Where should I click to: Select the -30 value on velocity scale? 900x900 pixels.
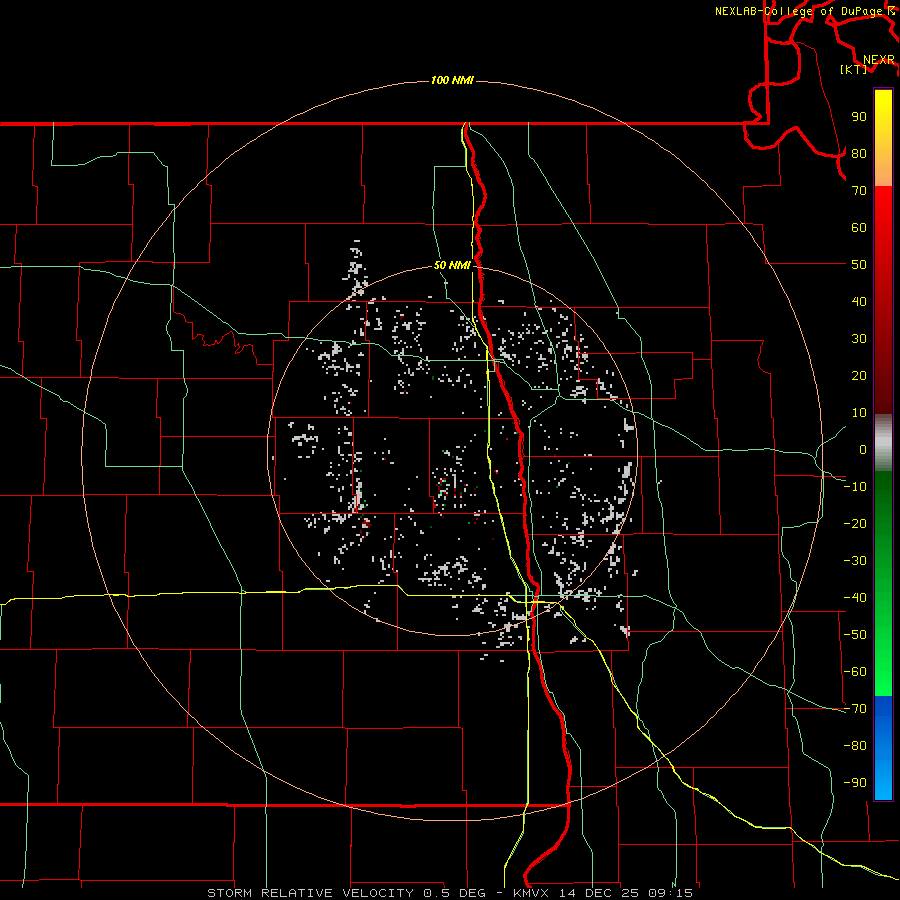(855, 561)
